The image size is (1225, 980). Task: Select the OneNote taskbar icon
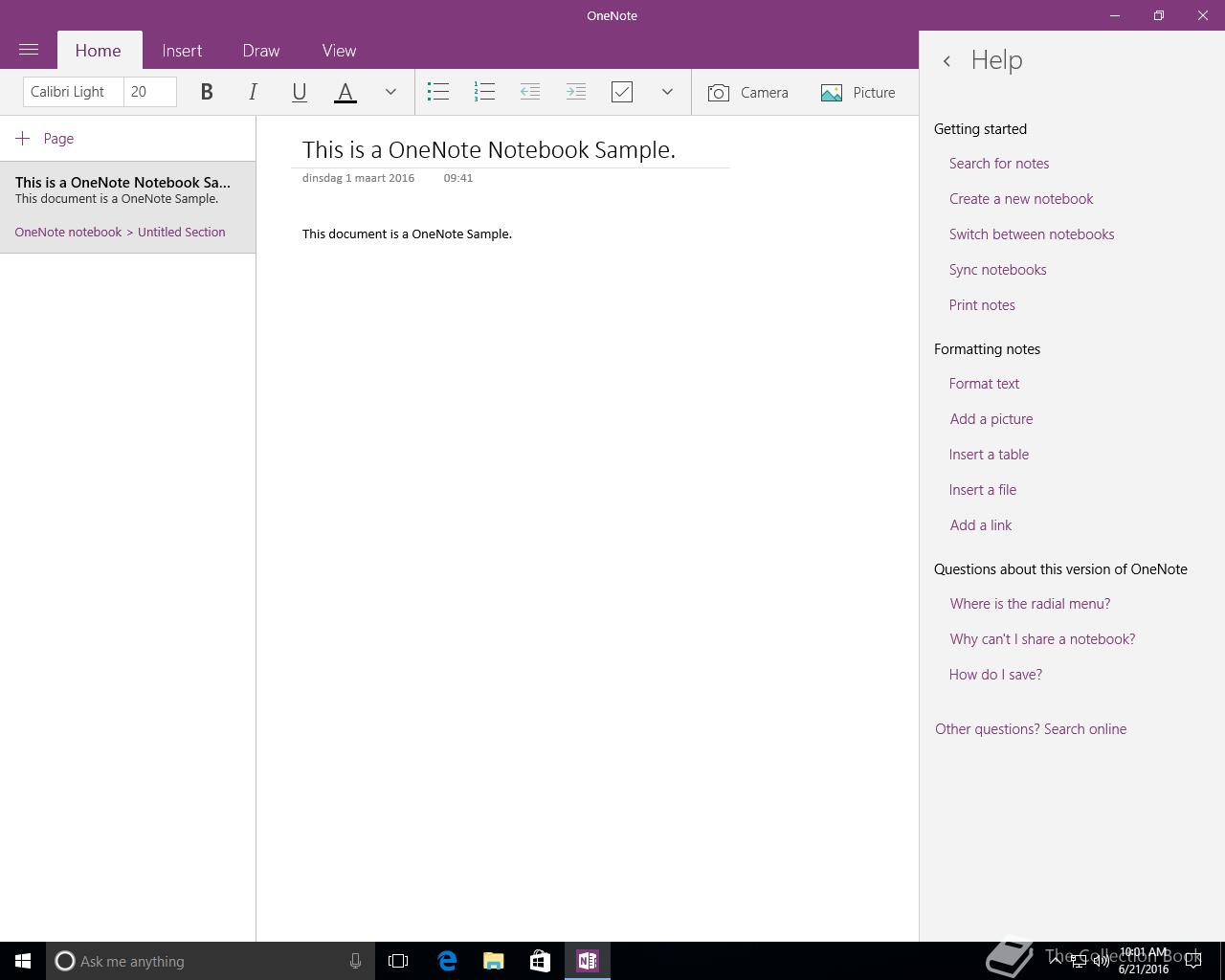tap(588, 961)
